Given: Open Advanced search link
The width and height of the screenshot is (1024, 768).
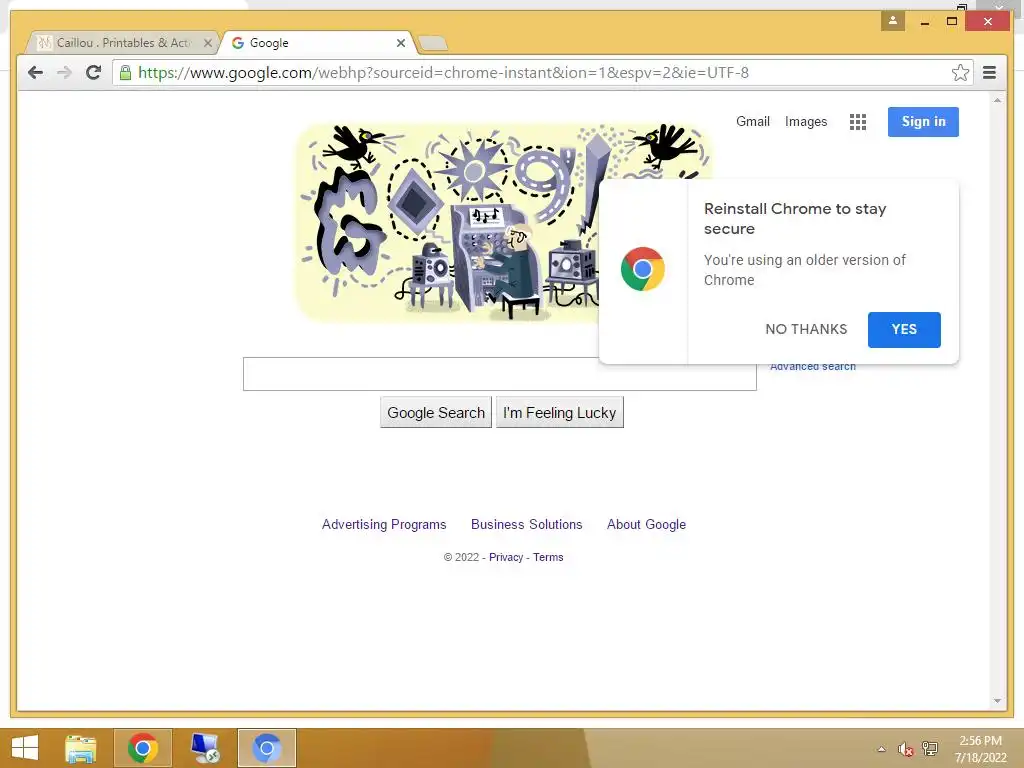Looking at the screenshot, I should tap(812, 367).
